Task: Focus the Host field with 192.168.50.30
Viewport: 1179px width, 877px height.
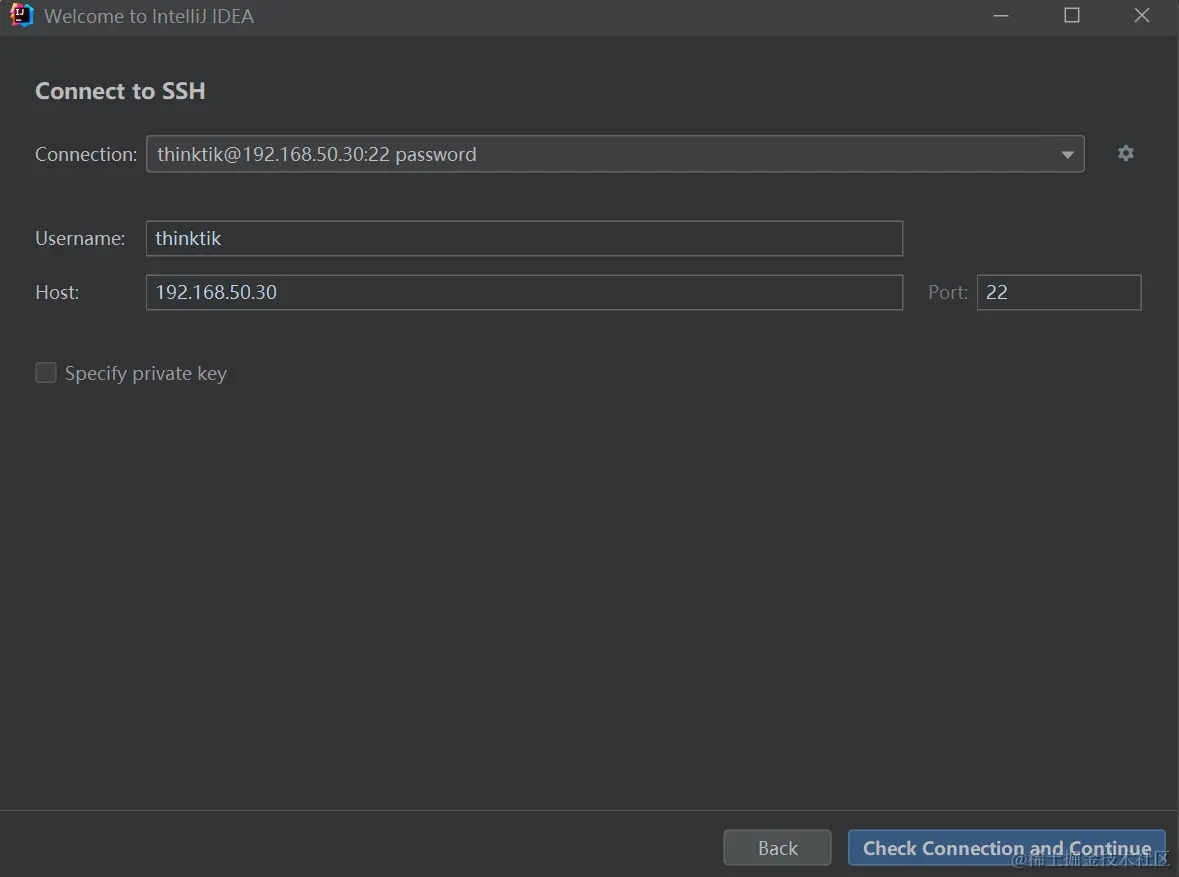Action: (524, 292)
